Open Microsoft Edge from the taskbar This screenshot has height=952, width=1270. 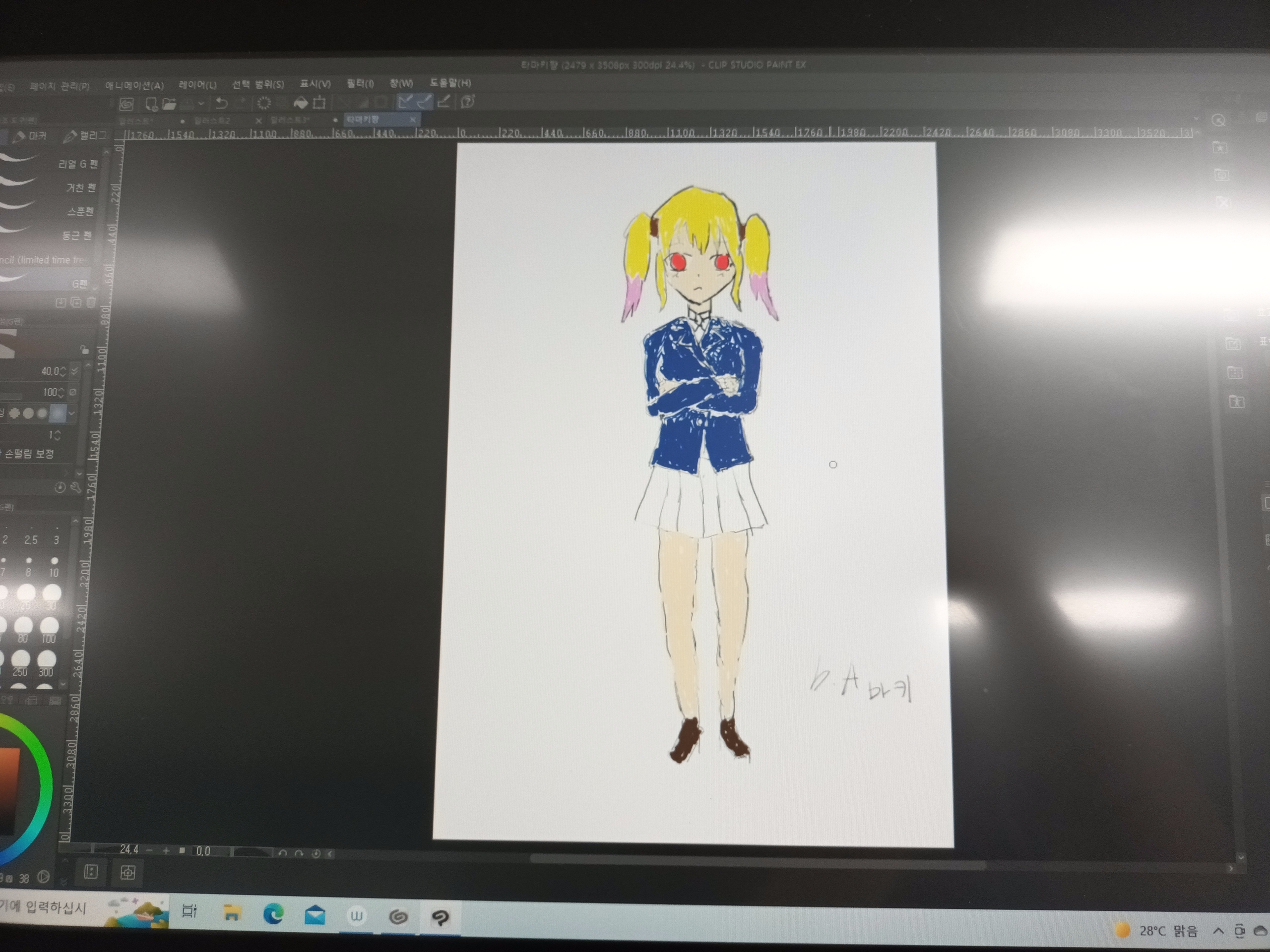click(x=273, y=913)
